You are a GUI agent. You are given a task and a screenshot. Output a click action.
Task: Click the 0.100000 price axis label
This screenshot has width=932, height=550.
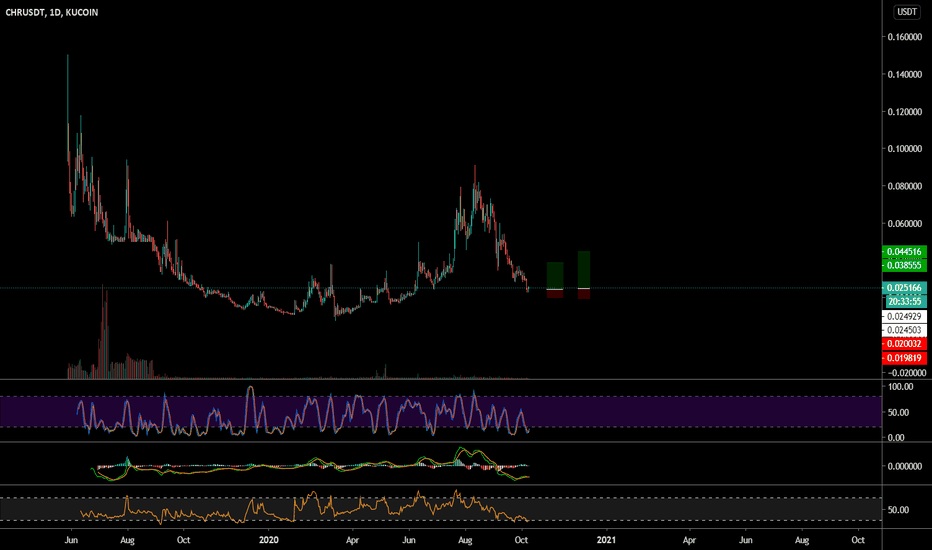tap(905, 149)
